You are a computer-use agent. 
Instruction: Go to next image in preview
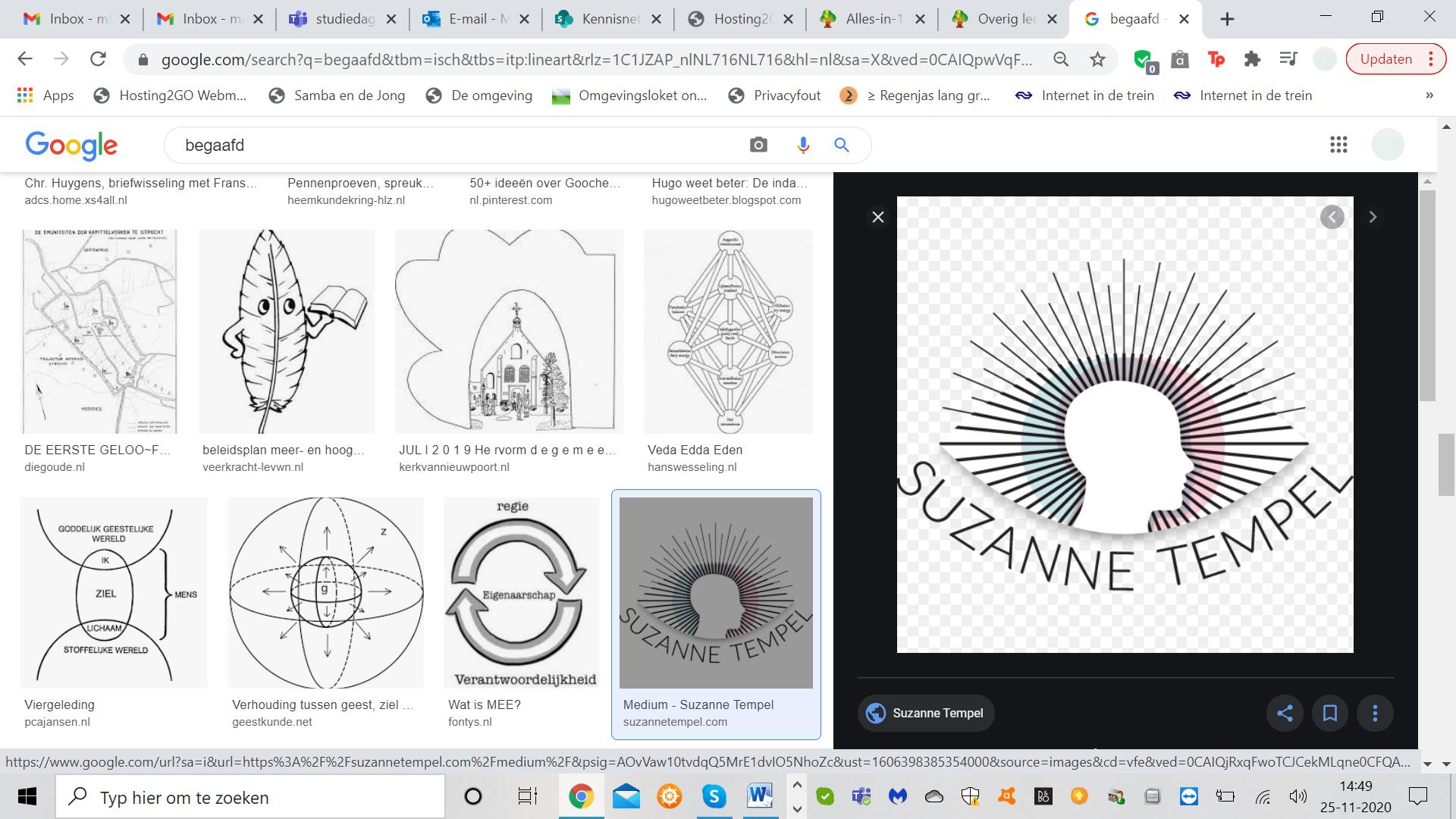1373,217
